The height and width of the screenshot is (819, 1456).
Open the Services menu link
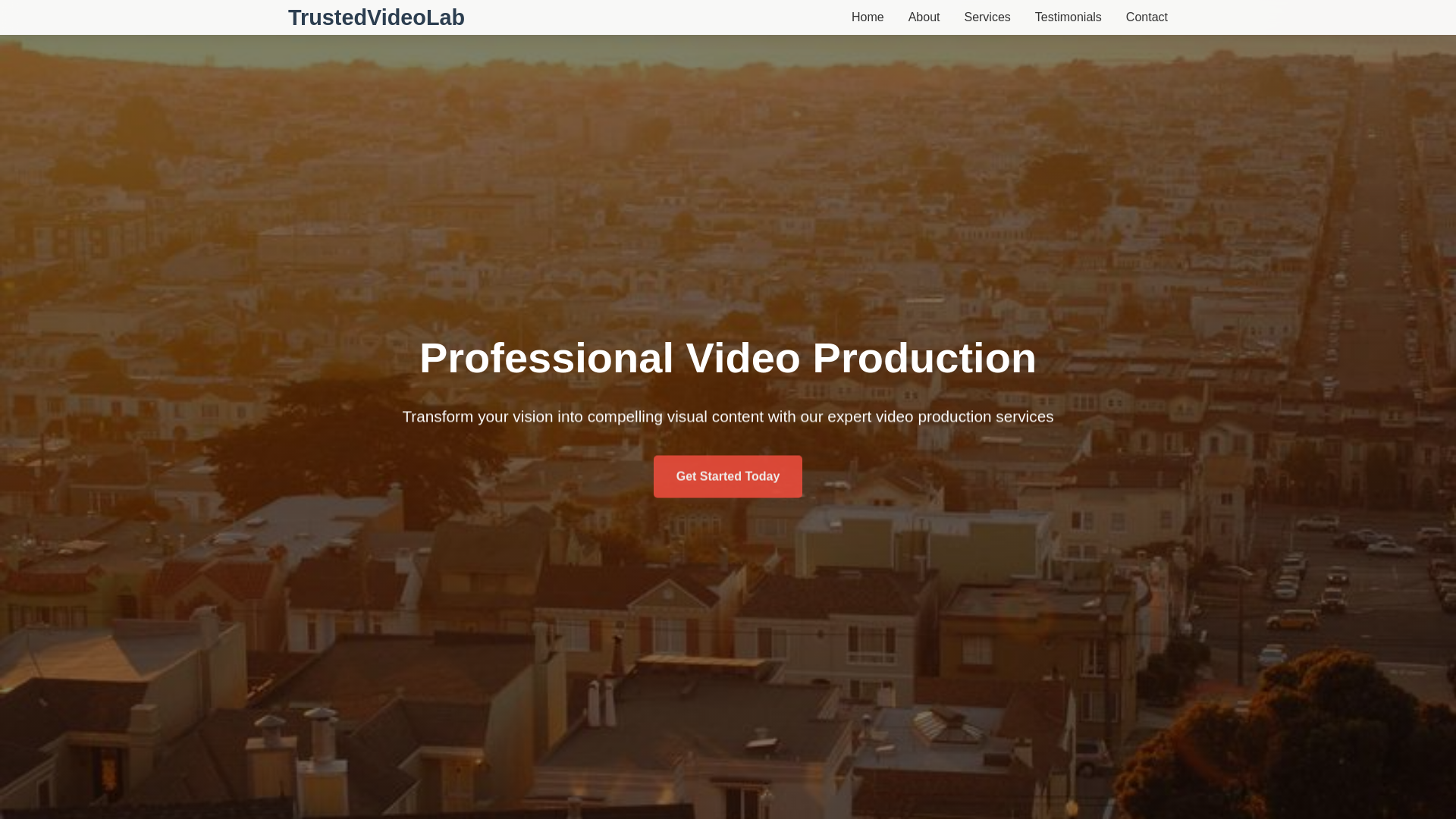click(987, 17)
